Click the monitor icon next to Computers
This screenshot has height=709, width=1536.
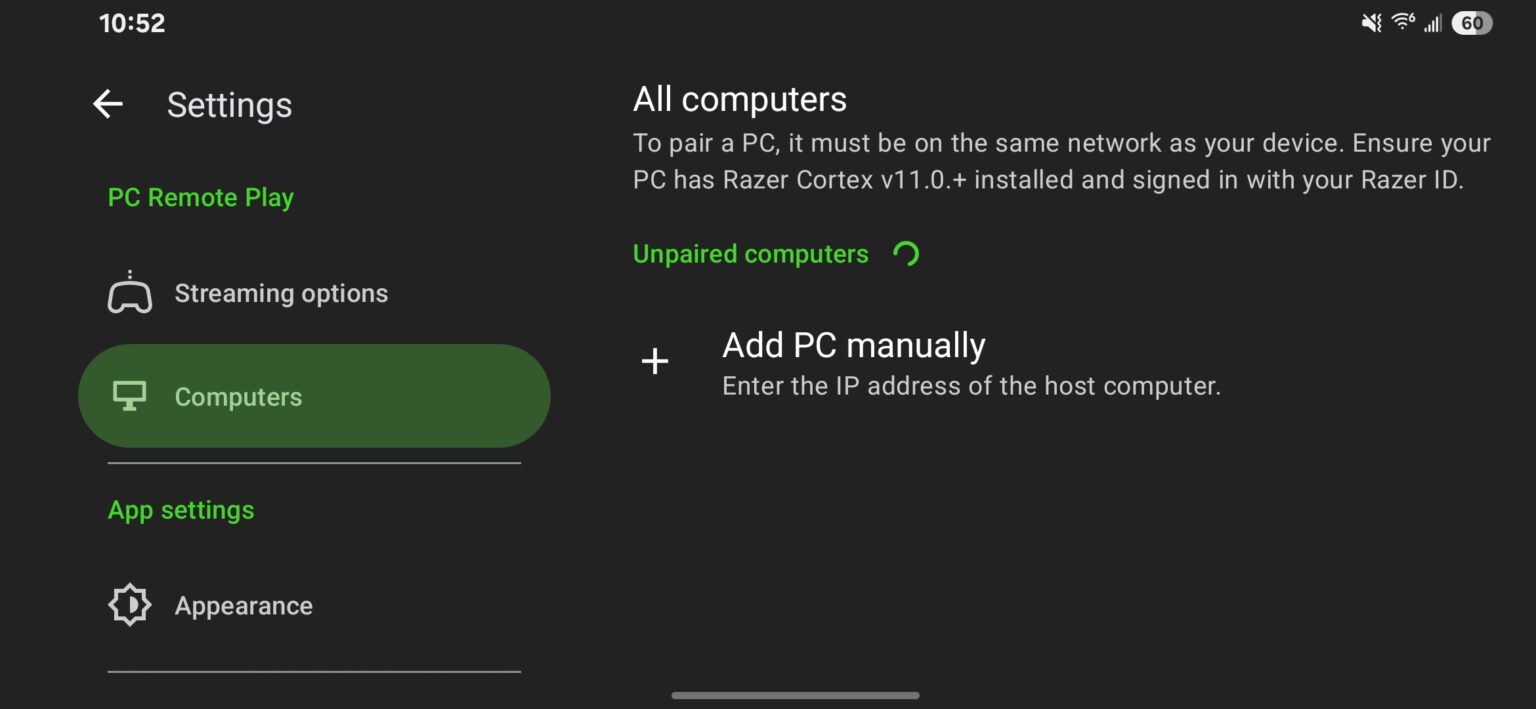coord(129,396)
